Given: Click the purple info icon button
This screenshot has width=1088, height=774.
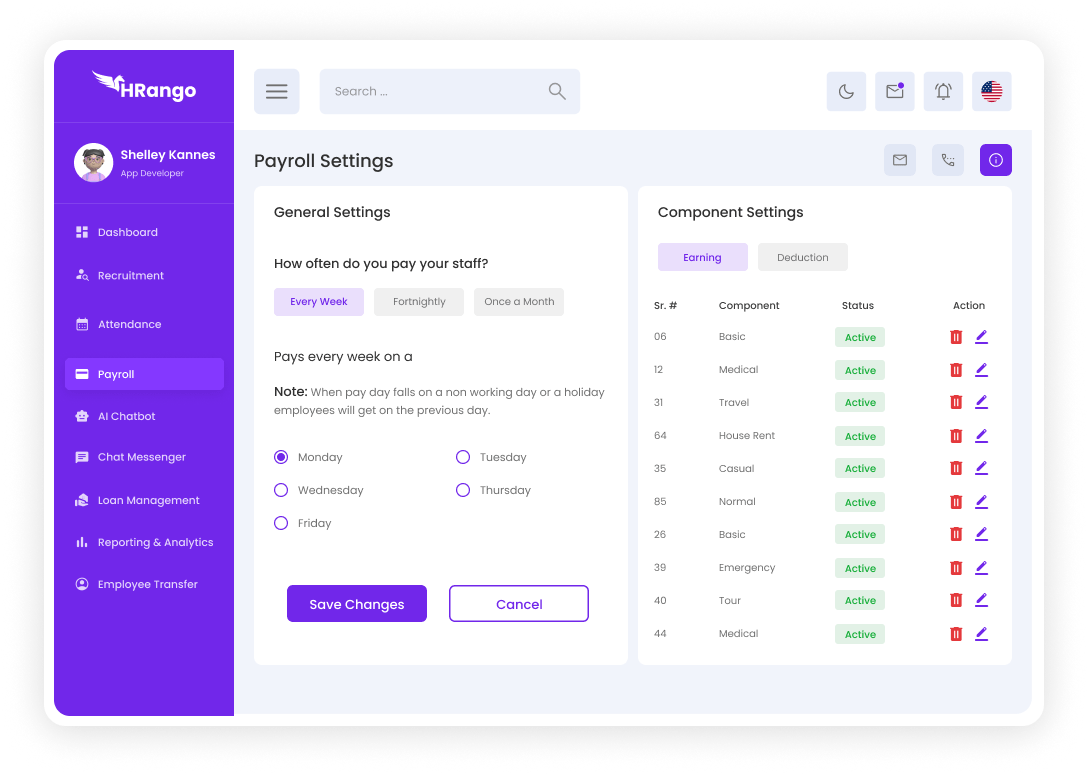Looking at the screenshot, I should (x=995, y=160).
